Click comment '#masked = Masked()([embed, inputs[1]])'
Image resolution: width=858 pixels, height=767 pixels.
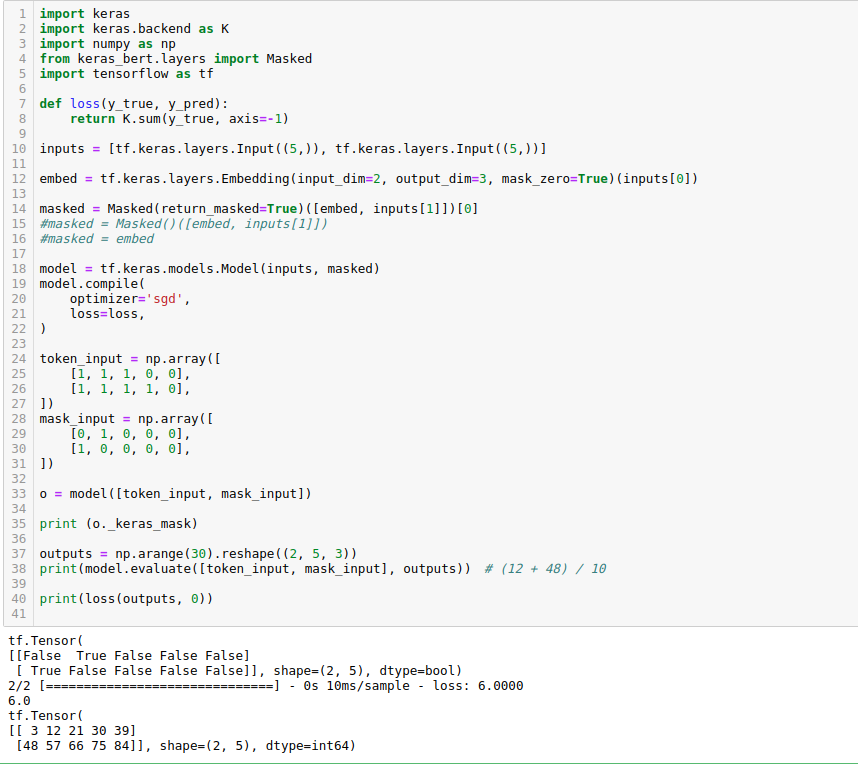click(183, 224)
